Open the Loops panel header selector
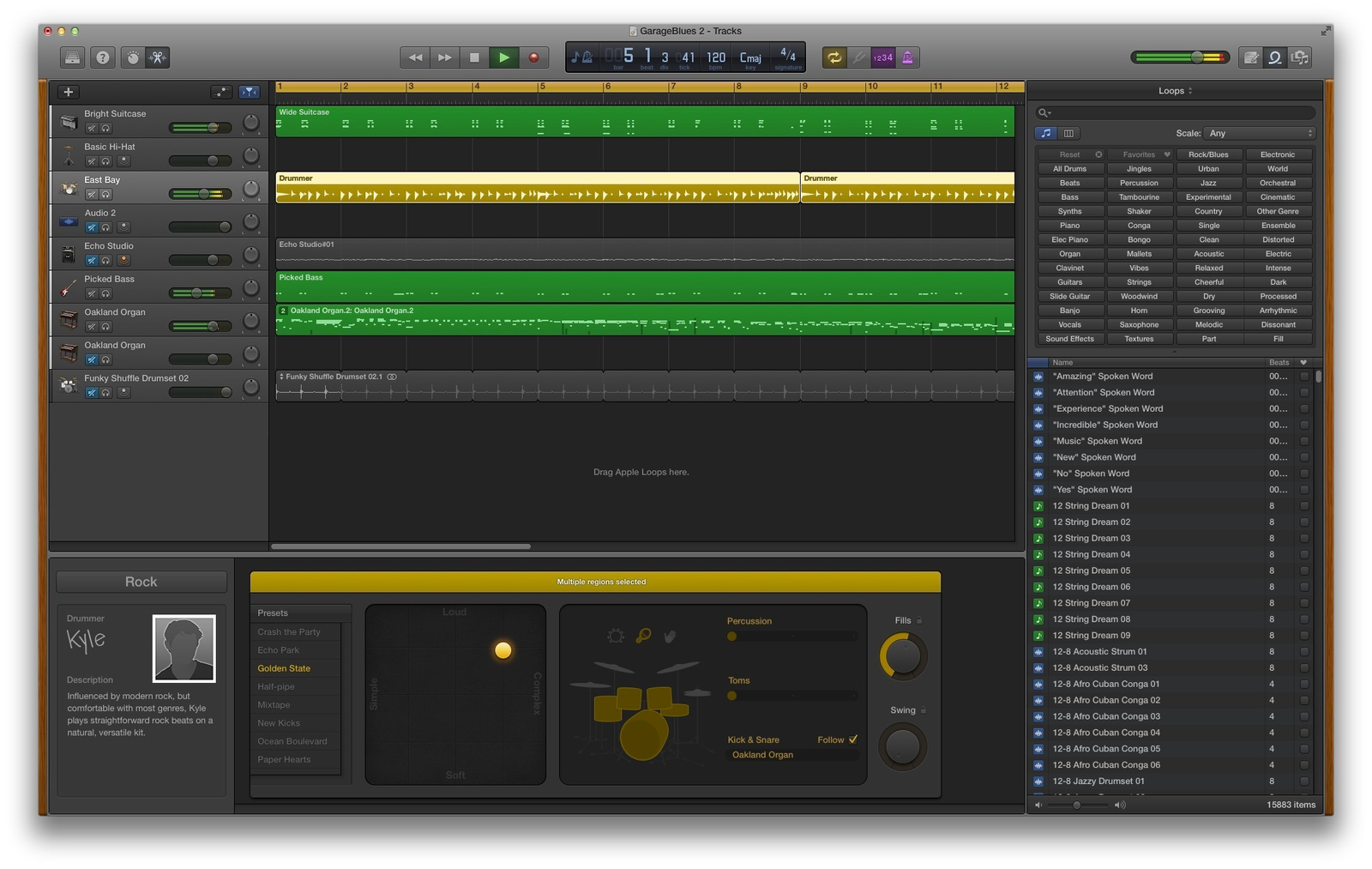Image resolution: width=1372 pixels, height=869 pixels. click(x=1174, y=90)
